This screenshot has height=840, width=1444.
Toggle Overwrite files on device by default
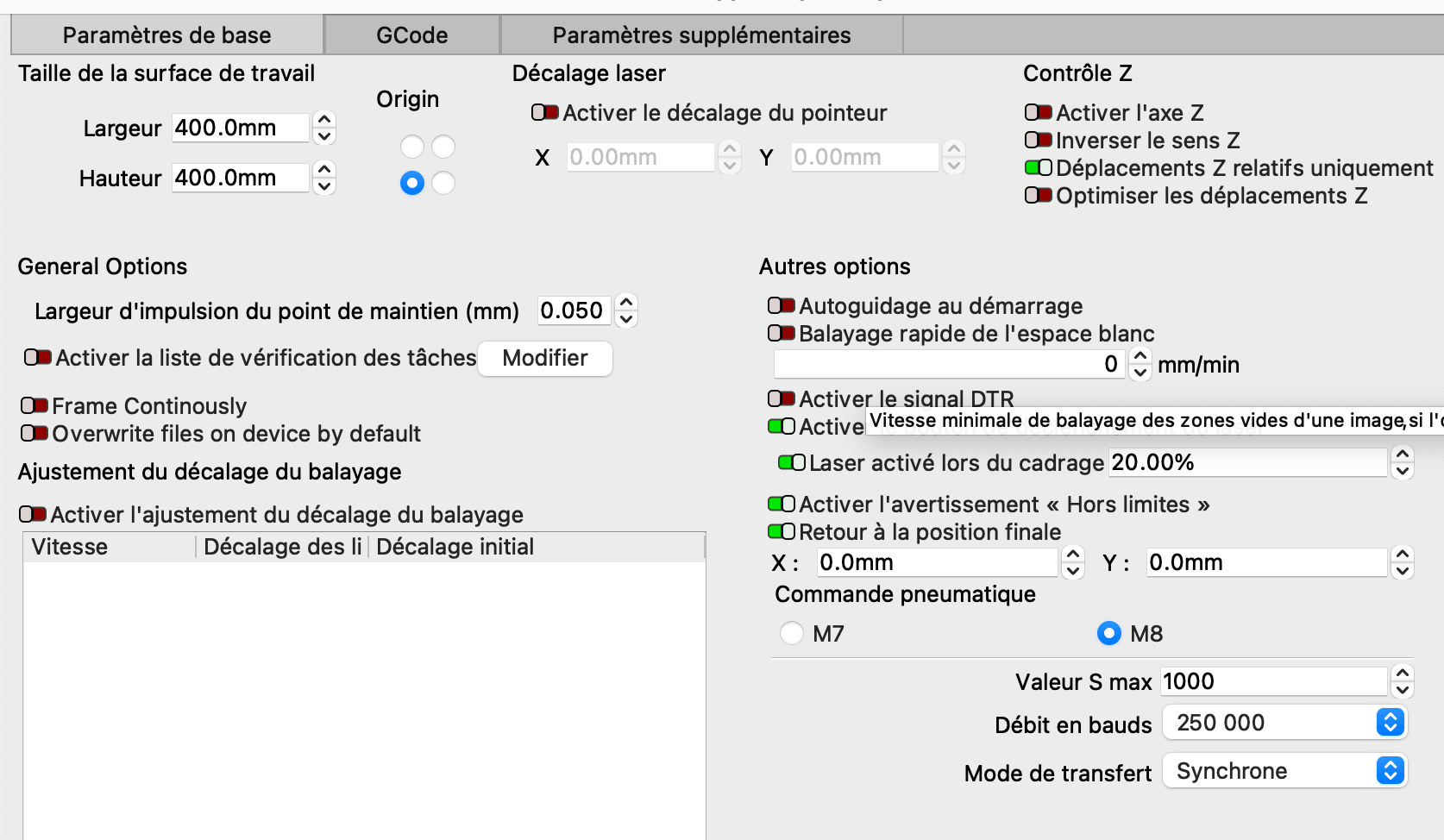tap(35, 434)
